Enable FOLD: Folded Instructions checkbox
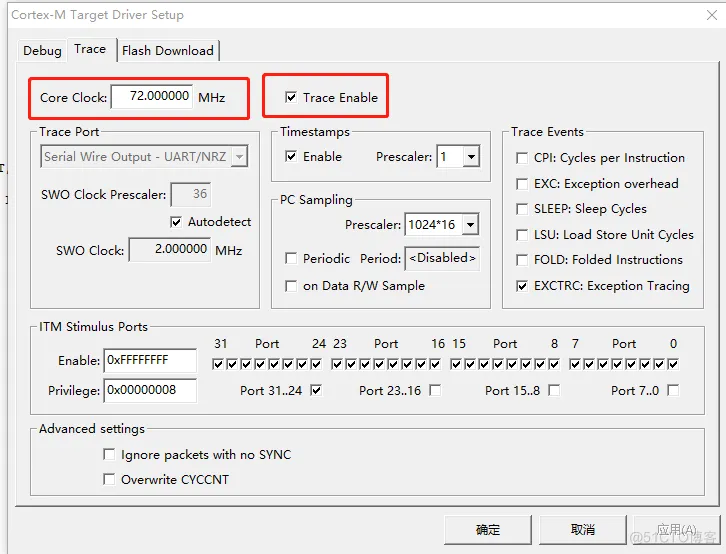The width and height of the screenshot is (726, 554). tap(522, 260)
